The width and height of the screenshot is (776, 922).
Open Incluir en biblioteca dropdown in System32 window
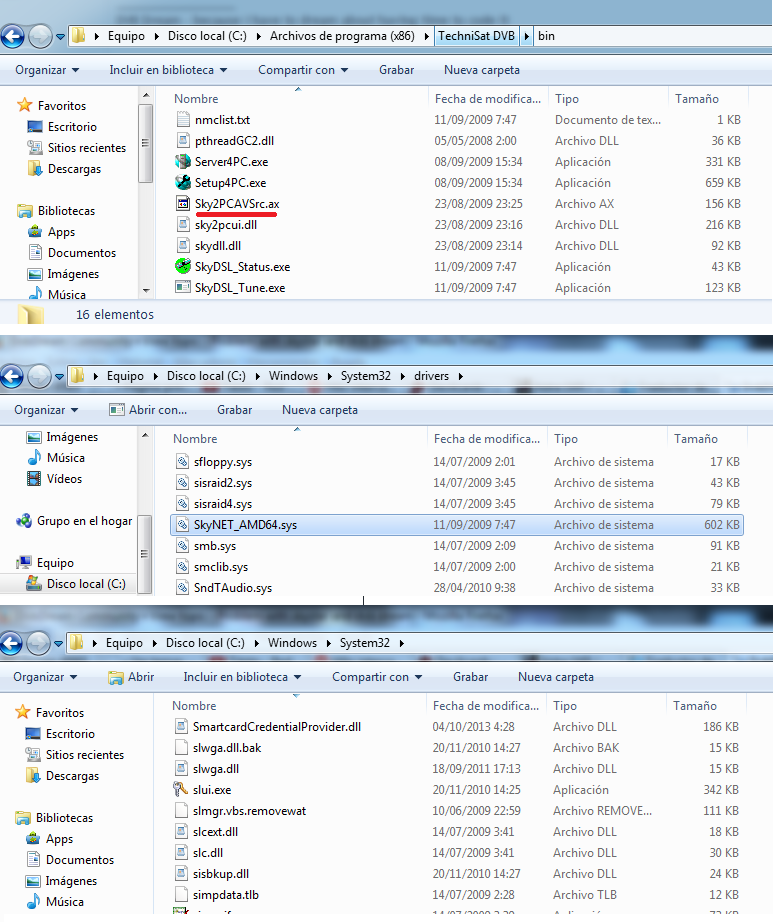[242, 677]
